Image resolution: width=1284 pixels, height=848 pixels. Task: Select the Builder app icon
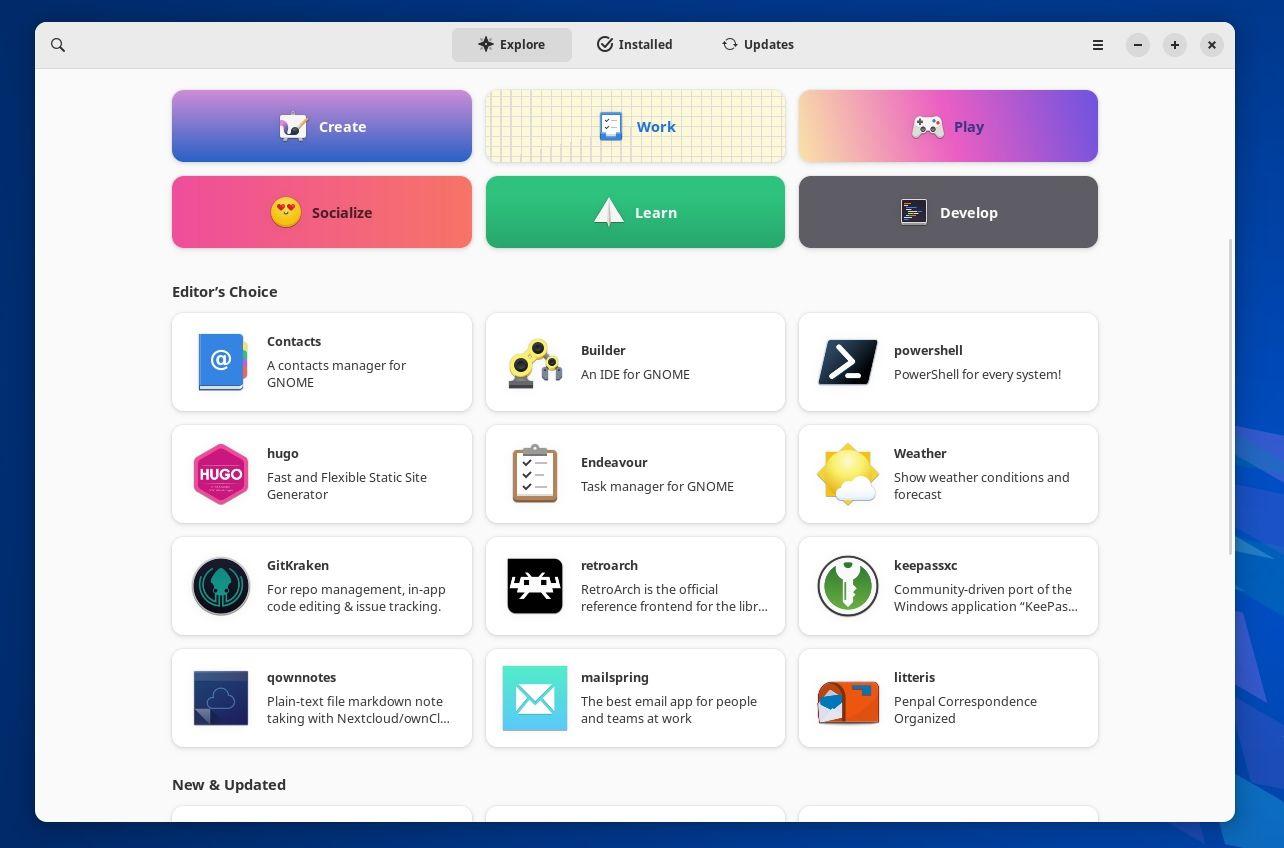[x=534, y=362]
